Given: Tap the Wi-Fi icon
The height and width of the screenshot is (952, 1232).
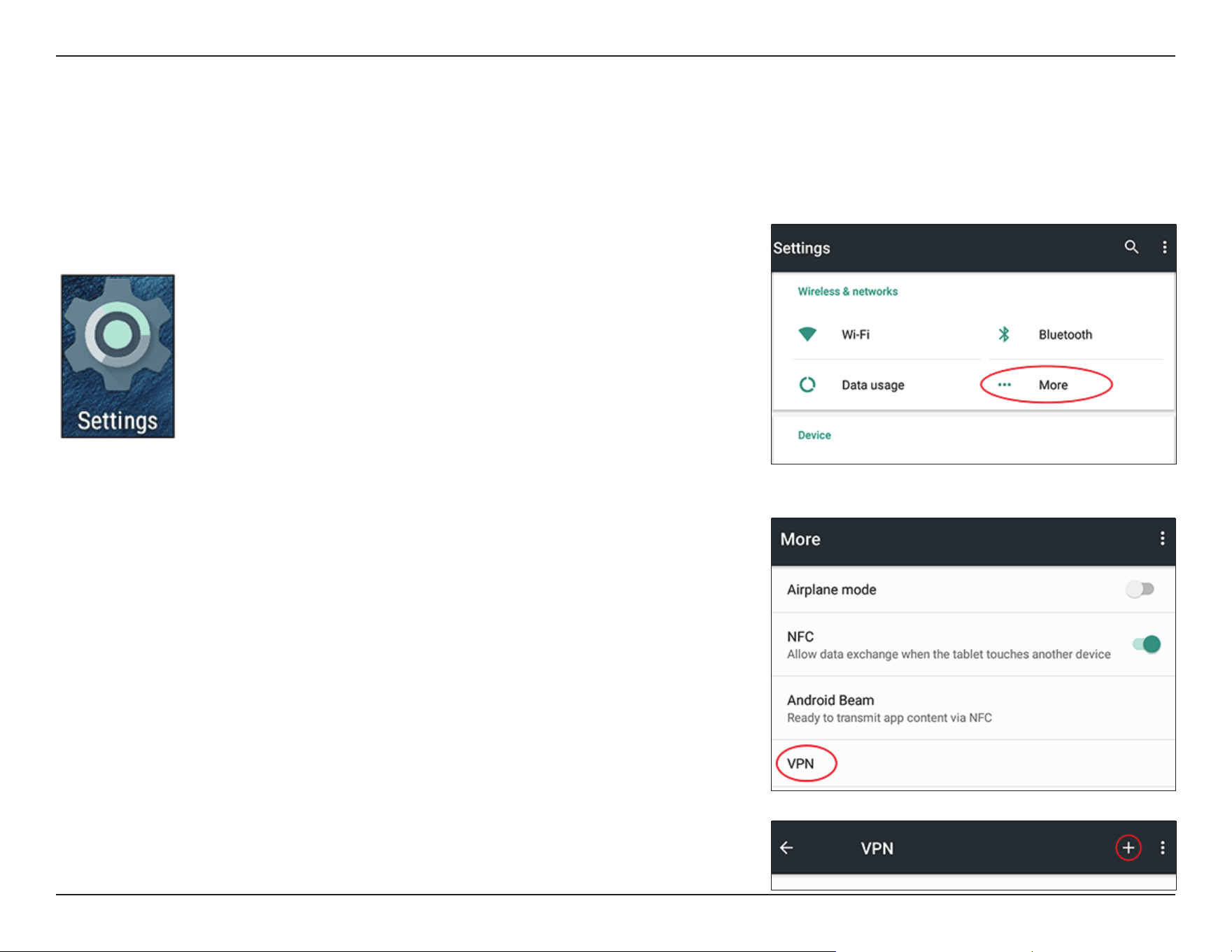Looking at the screenshot, I should coord(807,334).
